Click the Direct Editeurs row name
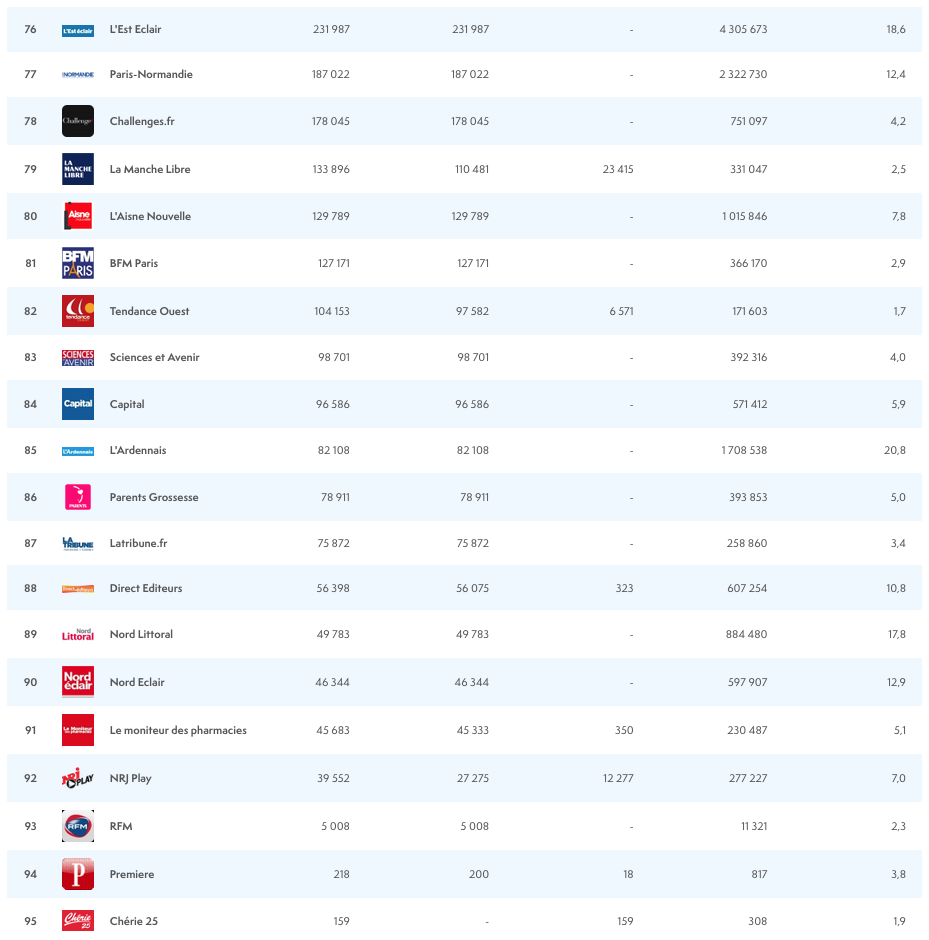 (146, 588)
